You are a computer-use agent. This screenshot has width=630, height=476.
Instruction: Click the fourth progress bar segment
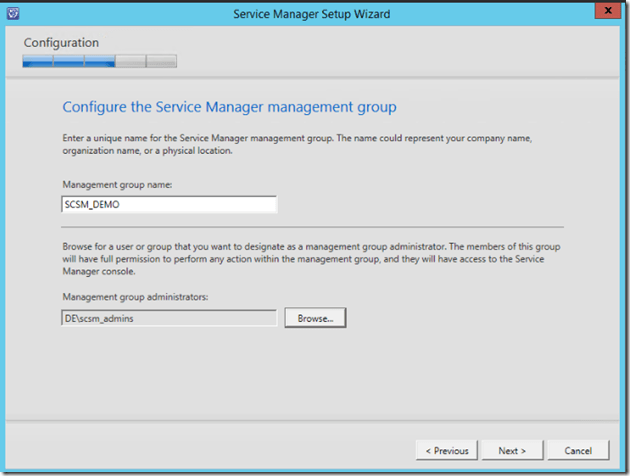coord(131,61)
